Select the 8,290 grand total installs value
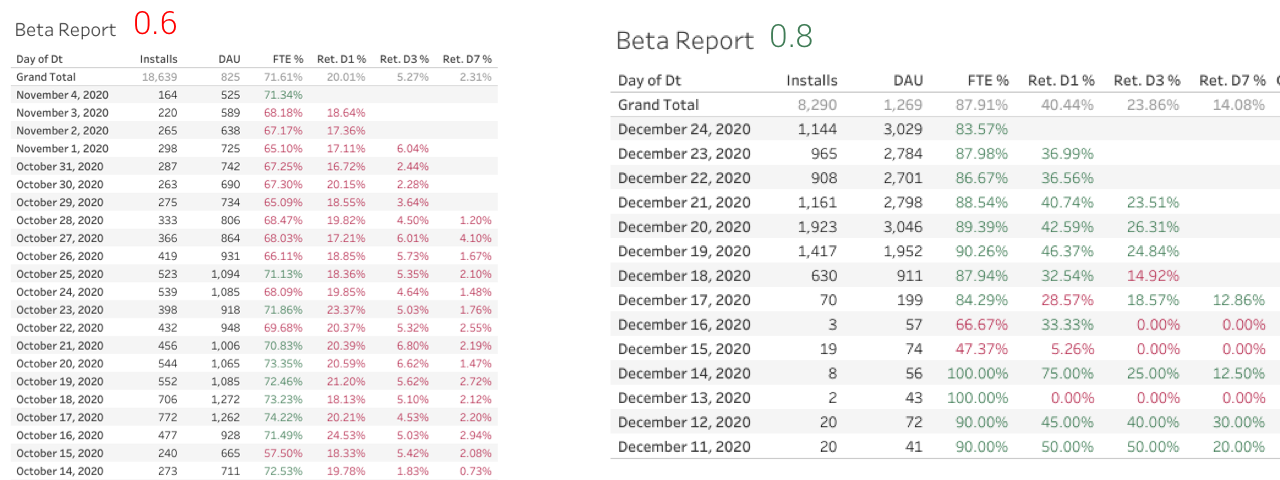 point(815,105)
